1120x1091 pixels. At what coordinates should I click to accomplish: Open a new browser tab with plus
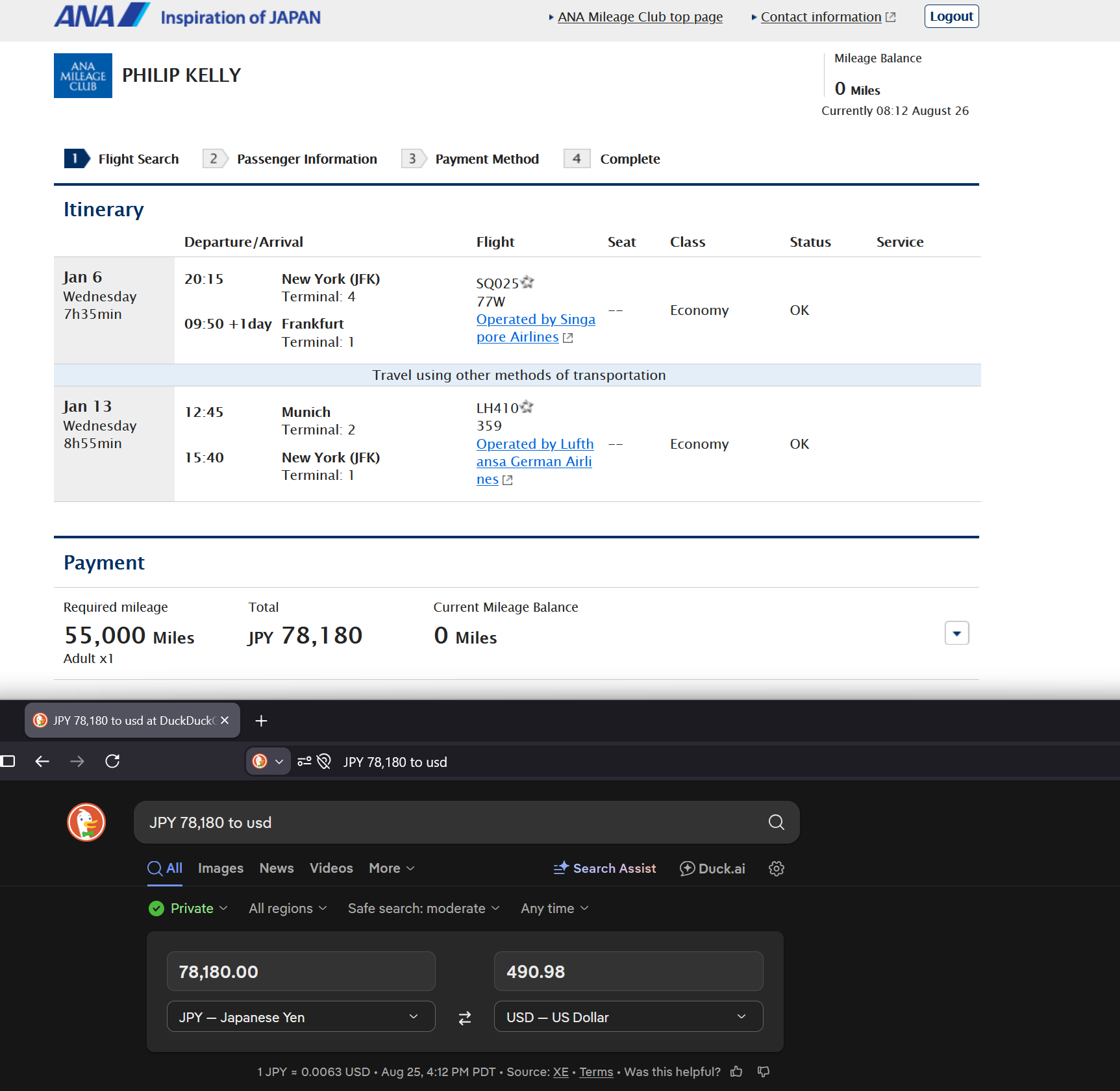tap(261, 721)
